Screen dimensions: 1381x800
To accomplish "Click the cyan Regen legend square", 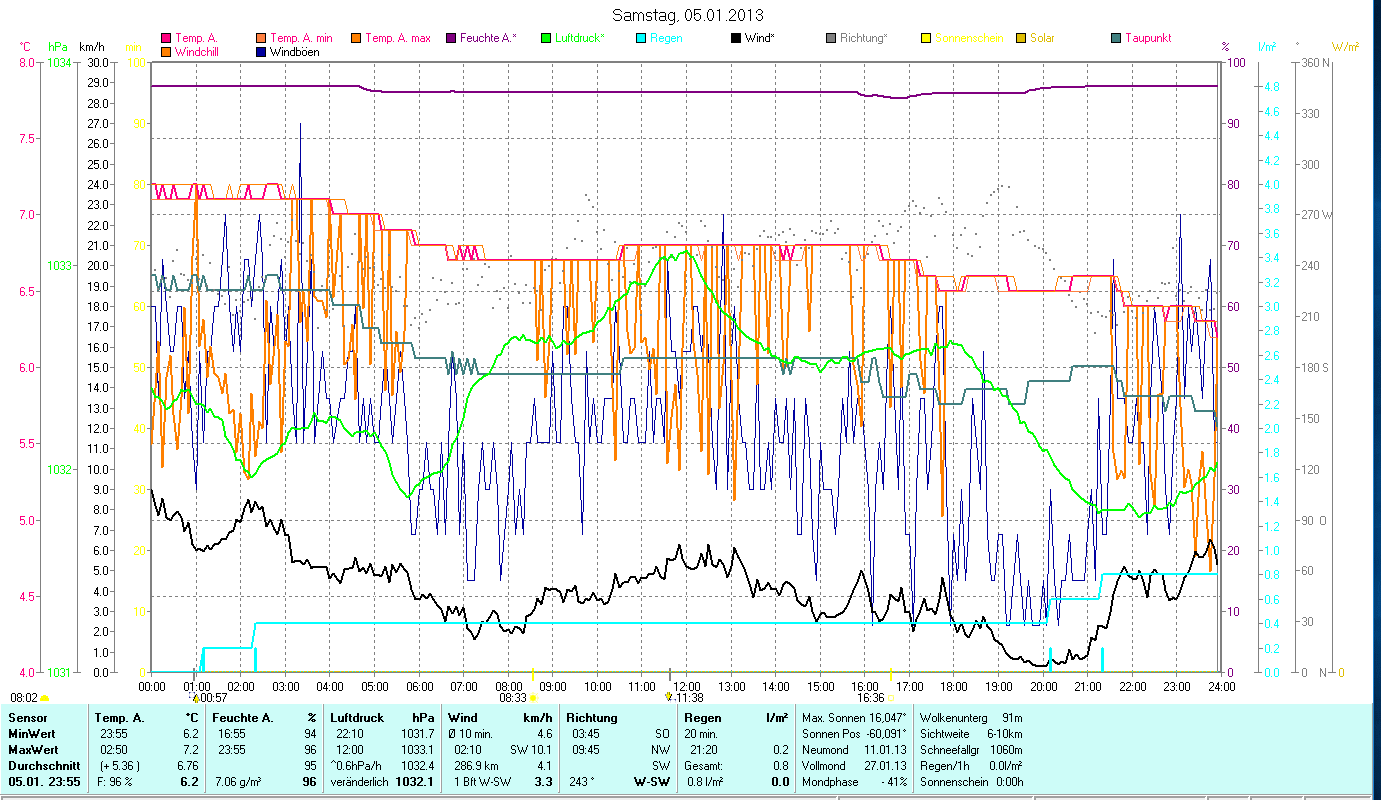I will [641, 39].
